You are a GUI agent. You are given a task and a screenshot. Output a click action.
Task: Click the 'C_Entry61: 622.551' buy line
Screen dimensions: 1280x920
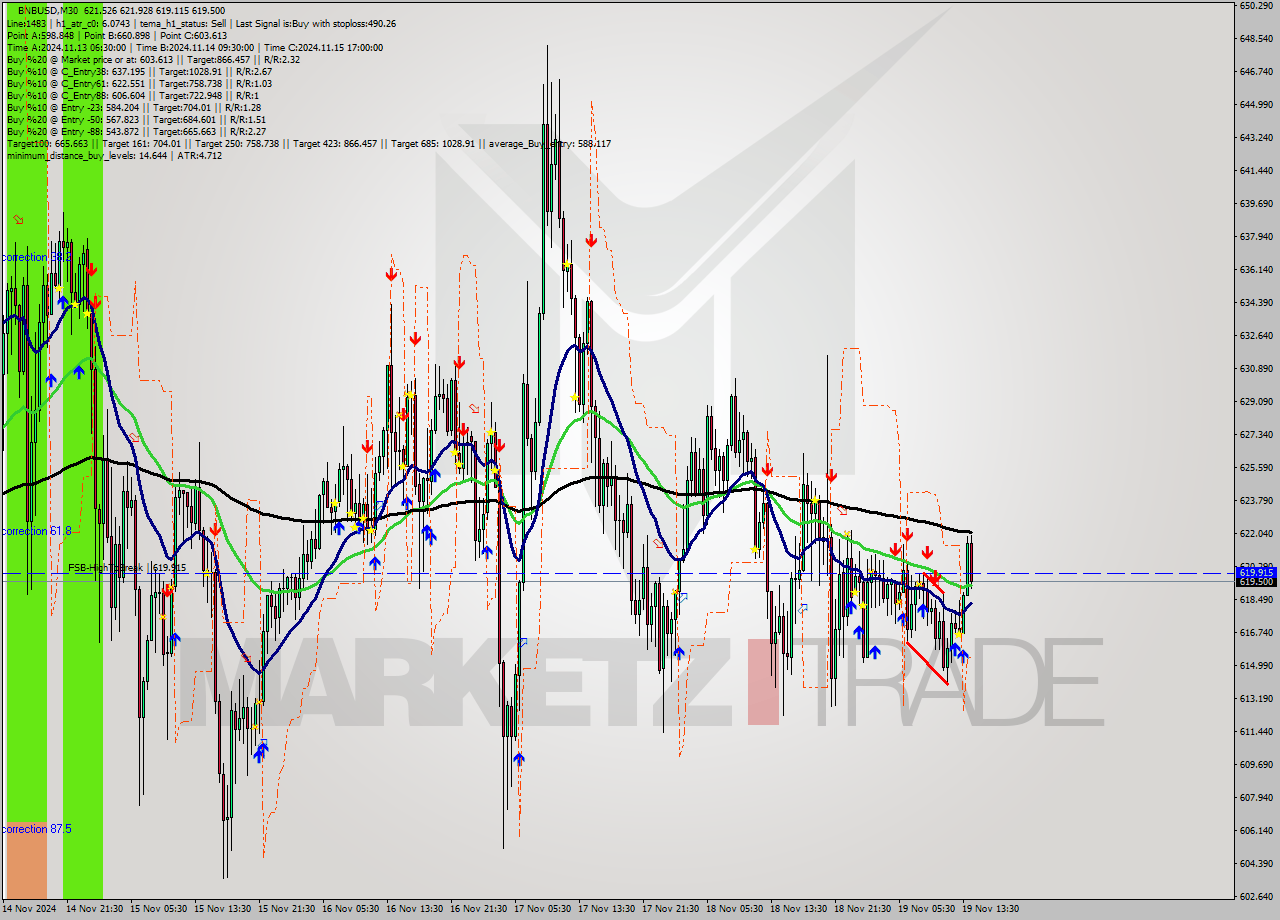139,83
